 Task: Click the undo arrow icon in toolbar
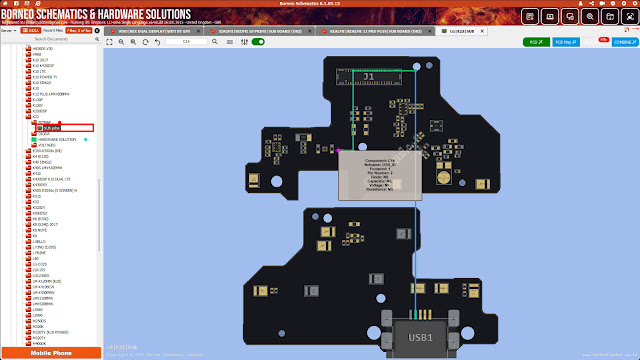coord(158,42)
